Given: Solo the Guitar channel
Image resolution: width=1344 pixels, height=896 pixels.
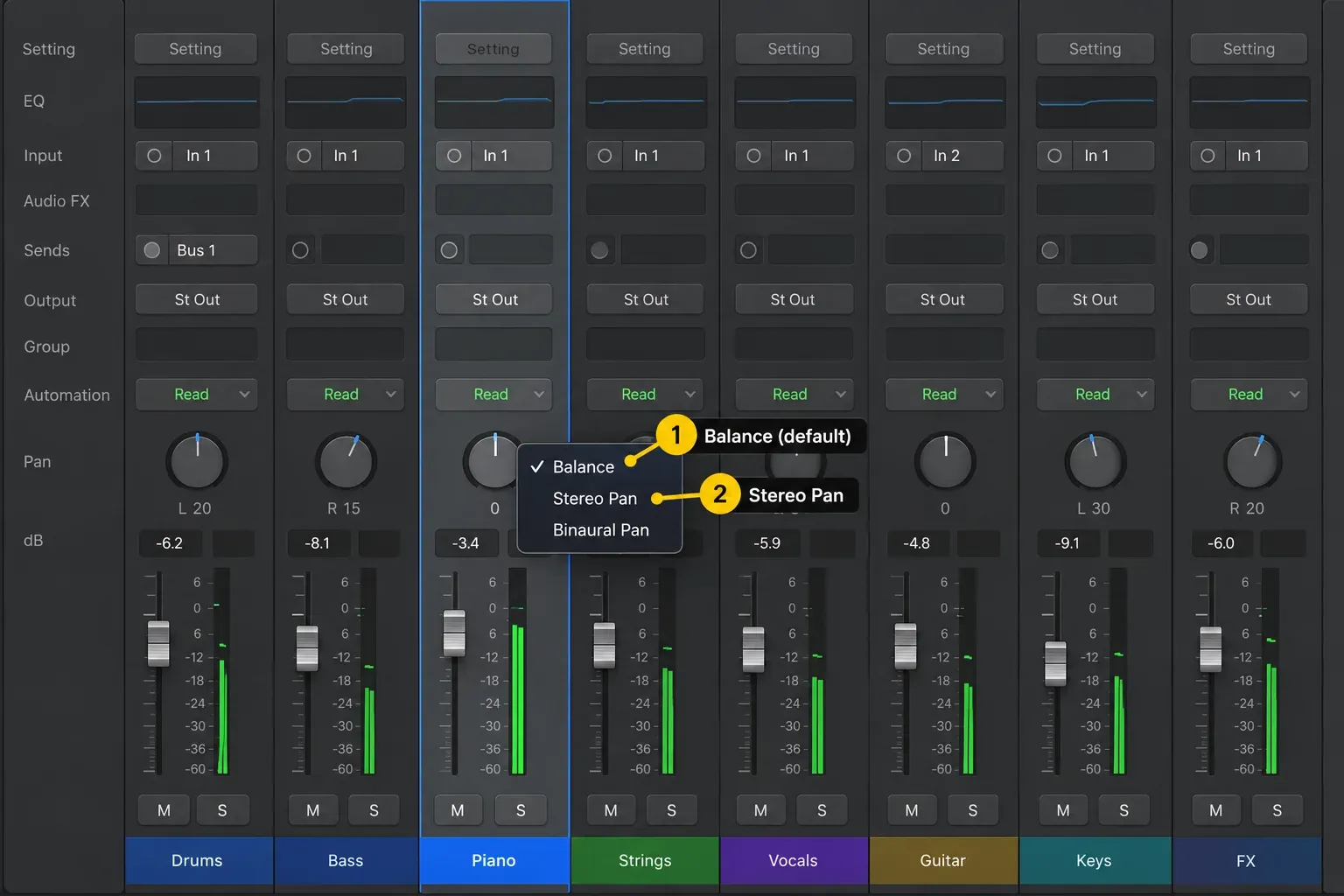Looking at the screenshot, I should click(x=973, y=810).
